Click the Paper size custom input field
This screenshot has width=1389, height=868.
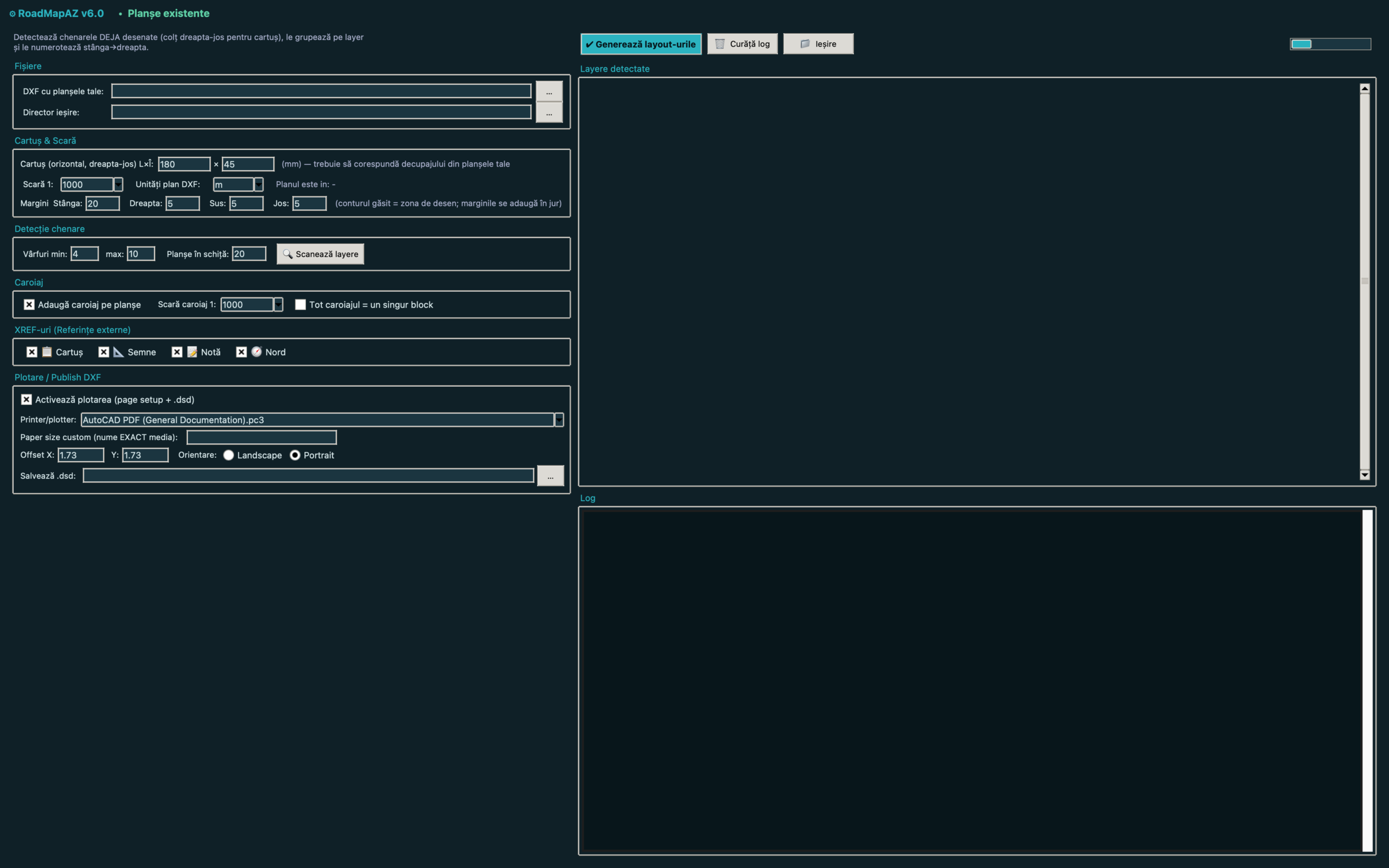(x=262, y=437)
